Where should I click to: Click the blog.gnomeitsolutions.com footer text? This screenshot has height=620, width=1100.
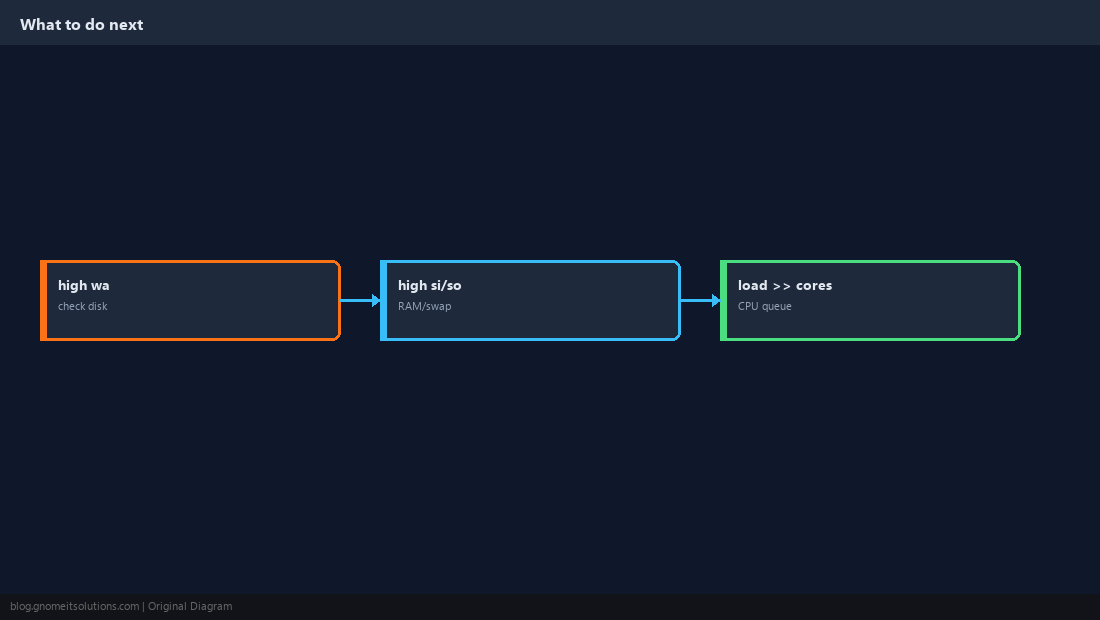pyautogui.click(x=74, y=607)
